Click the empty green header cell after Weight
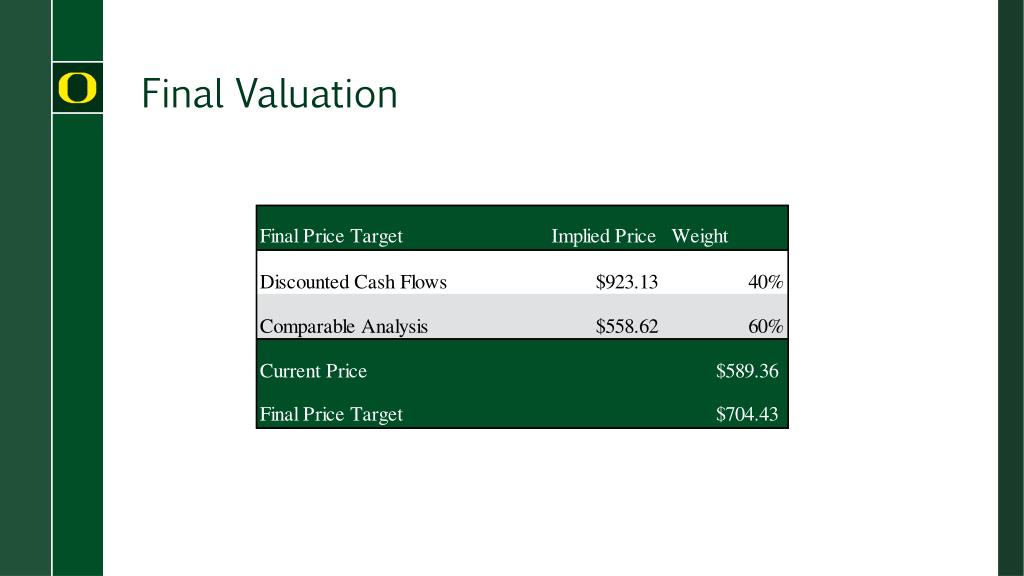The height and width of the screenshot is (576, 1024). click(x=760, y=237)
